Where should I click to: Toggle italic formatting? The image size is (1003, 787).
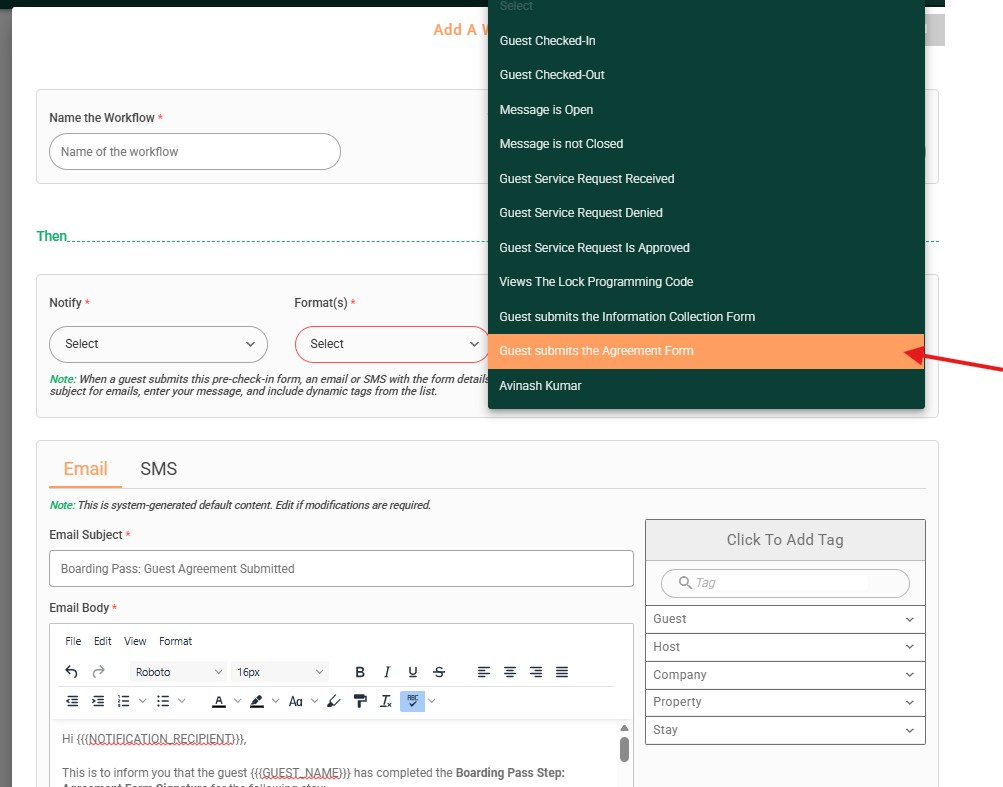[386, 672]
